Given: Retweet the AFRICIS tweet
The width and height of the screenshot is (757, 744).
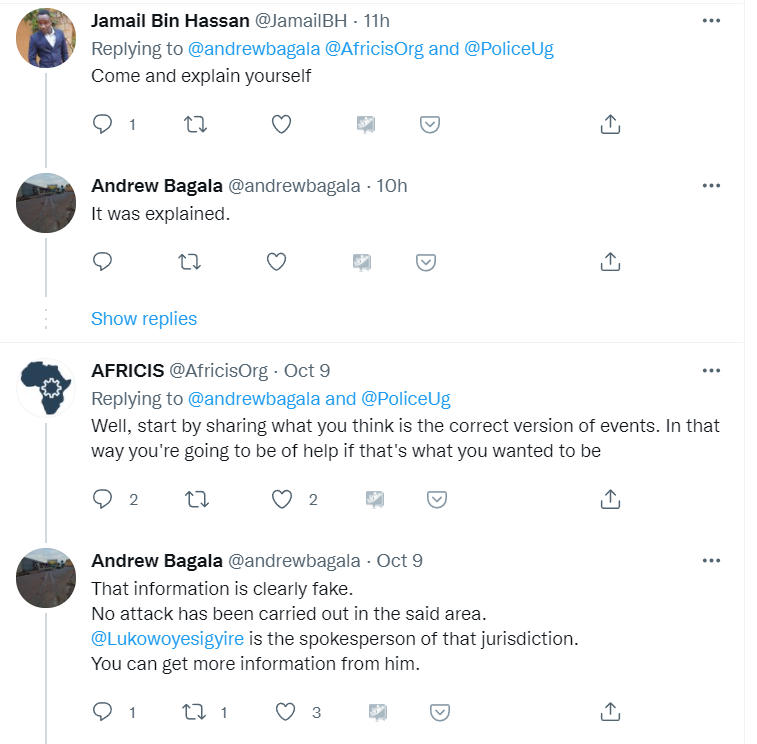Looking at the screenshot, I should pos(196,499).
